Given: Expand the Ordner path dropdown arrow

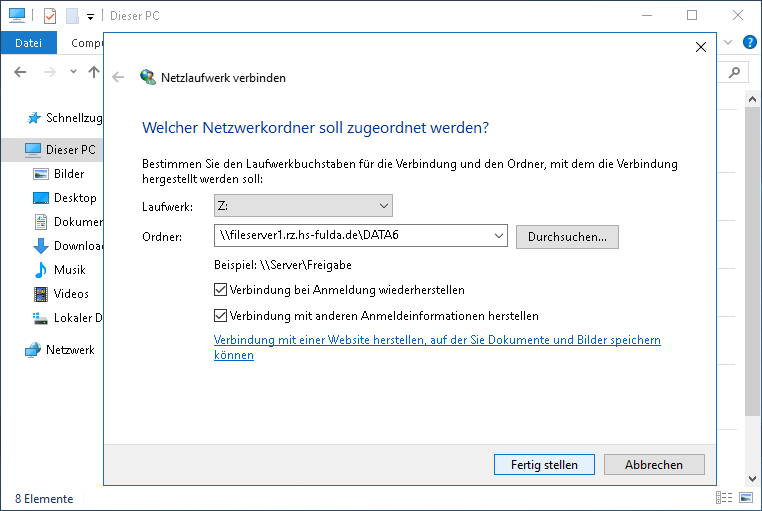Looking at the screenshot, I should click(x=500, y=237).
